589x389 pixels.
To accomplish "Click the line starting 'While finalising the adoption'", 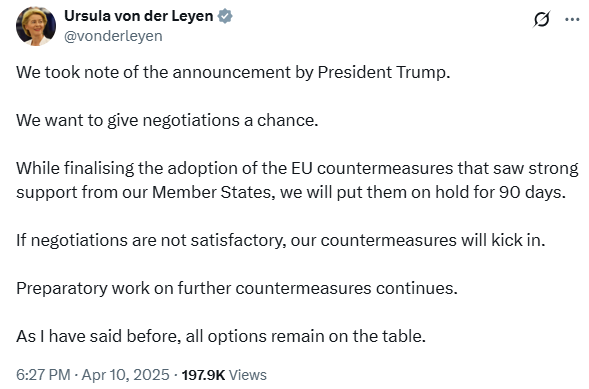I will point(297,168).
